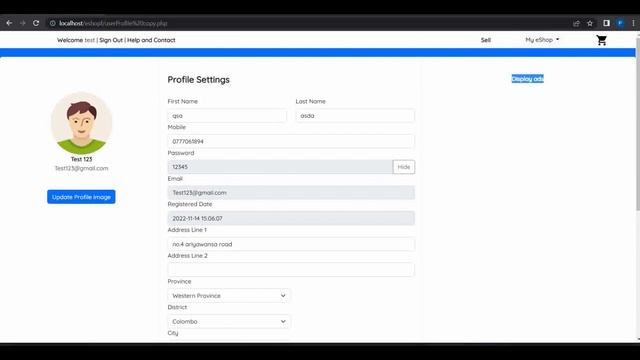Open Help and Contact link

(151, 40)
